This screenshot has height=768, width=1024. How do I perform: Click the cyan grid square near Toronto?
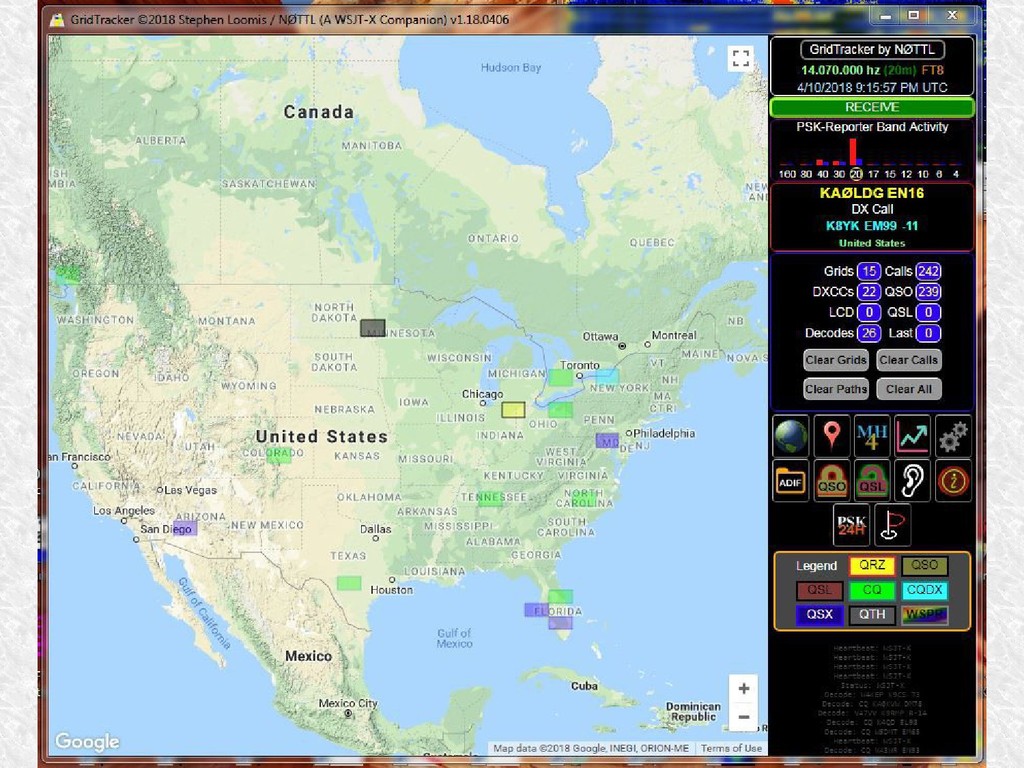tap(607, 376)
